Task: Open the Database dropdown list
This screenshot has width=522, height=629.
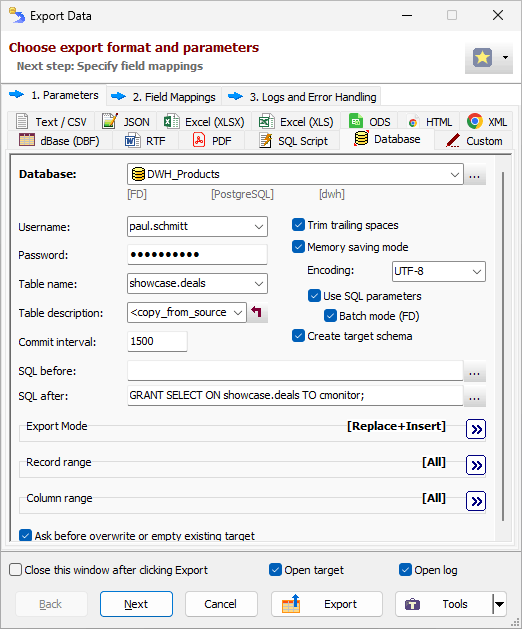Action: click(455, 174)
